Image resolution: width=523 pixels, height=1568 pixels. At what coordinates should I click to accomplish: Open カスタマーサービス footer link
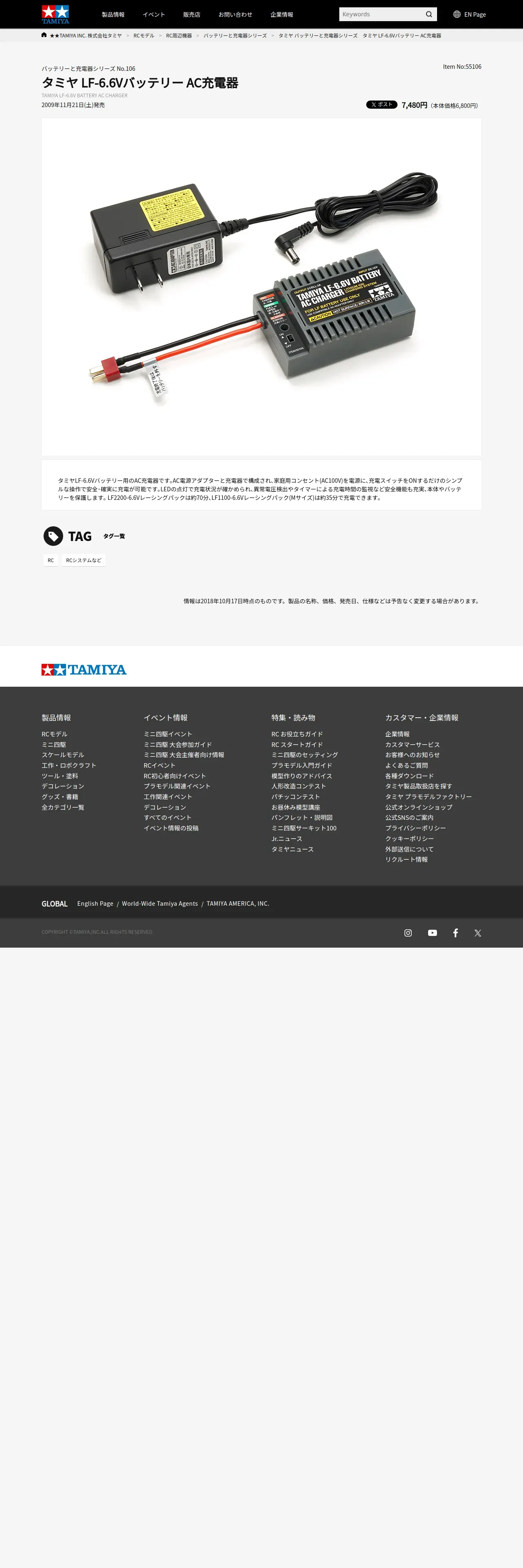coord(412,745)
